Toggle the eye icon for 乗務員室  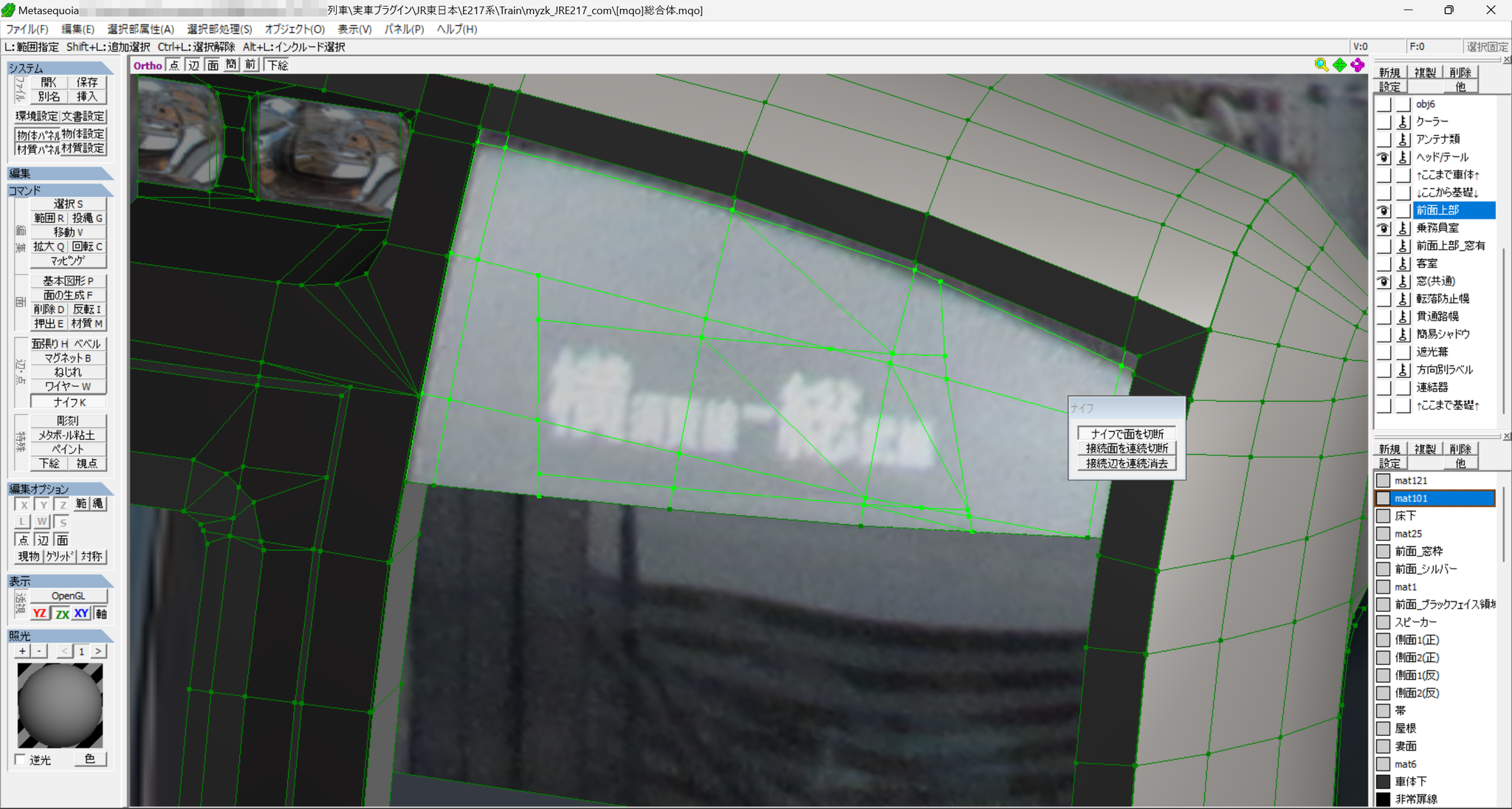pos(1384,228)
